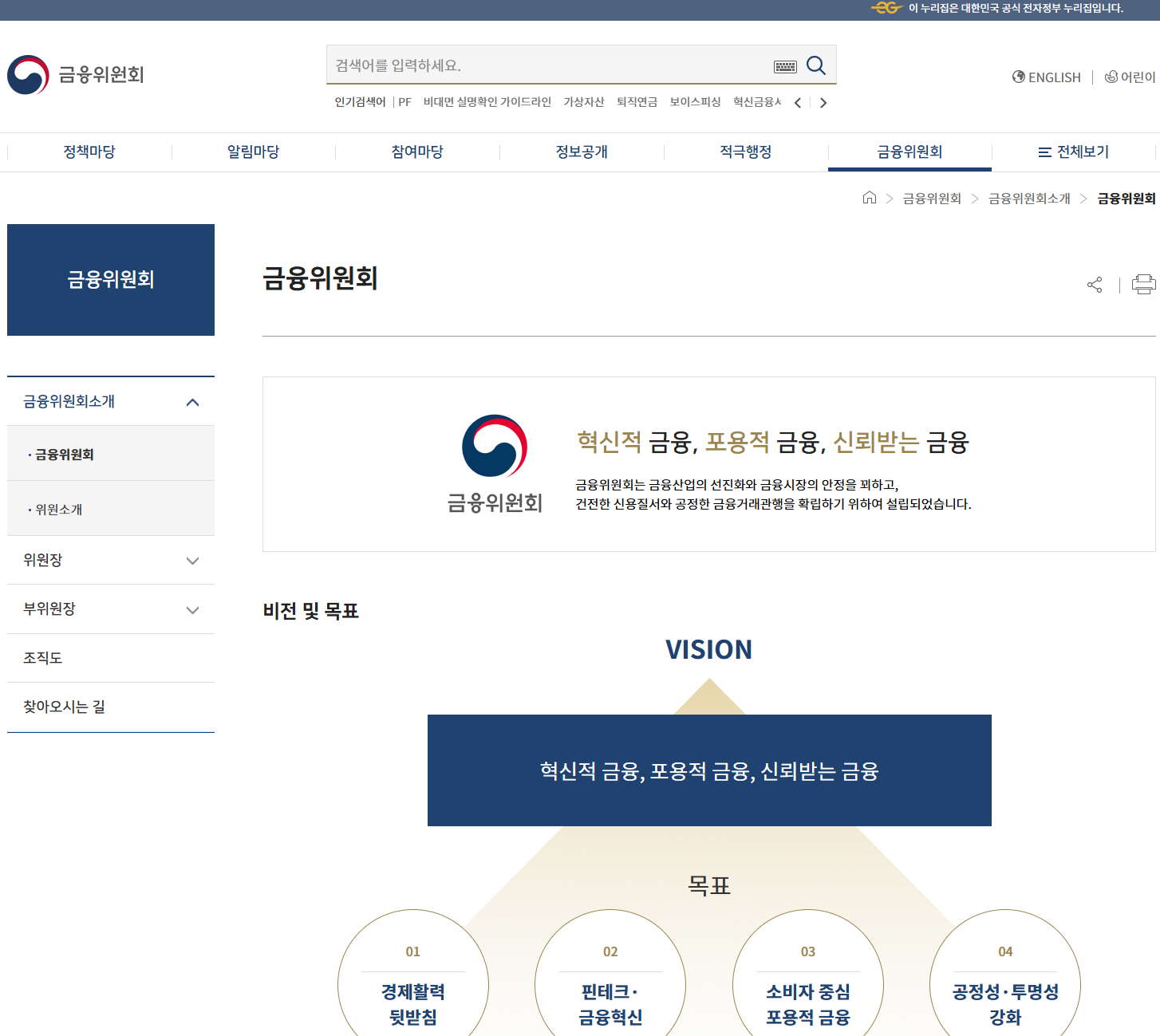1160x1036 pixels.
Task: Select 금융위원회 submenu item in sidebar
Action: tap(111, 454)
